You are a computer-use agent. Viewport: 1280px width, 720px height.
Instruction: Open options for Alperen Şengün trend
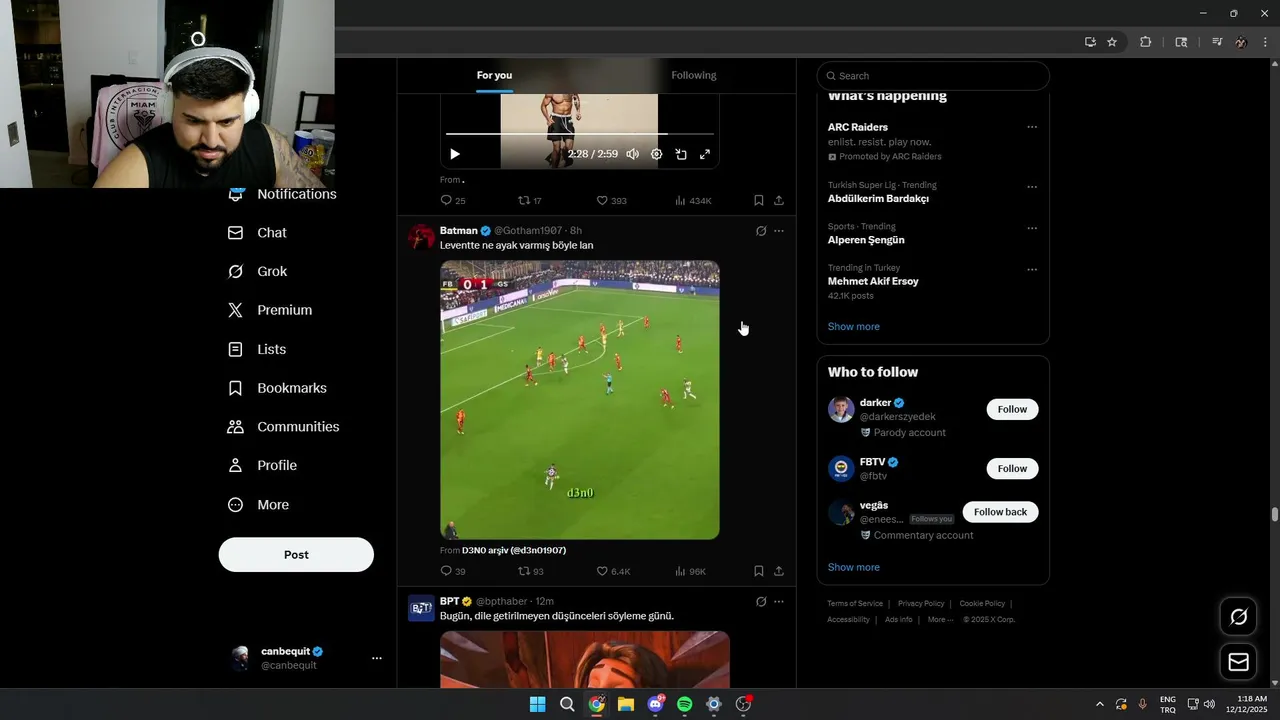(1032, 228)
